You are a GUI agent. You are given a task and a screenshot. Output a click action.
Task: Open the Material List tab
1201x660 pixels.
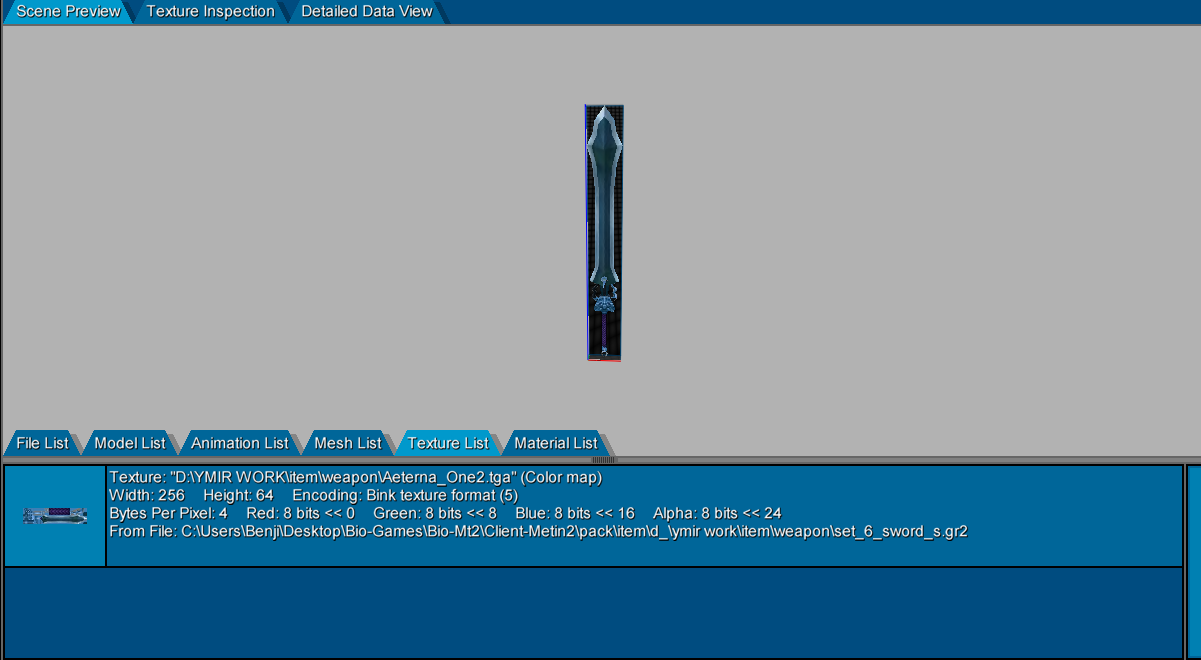pos(556,443)
